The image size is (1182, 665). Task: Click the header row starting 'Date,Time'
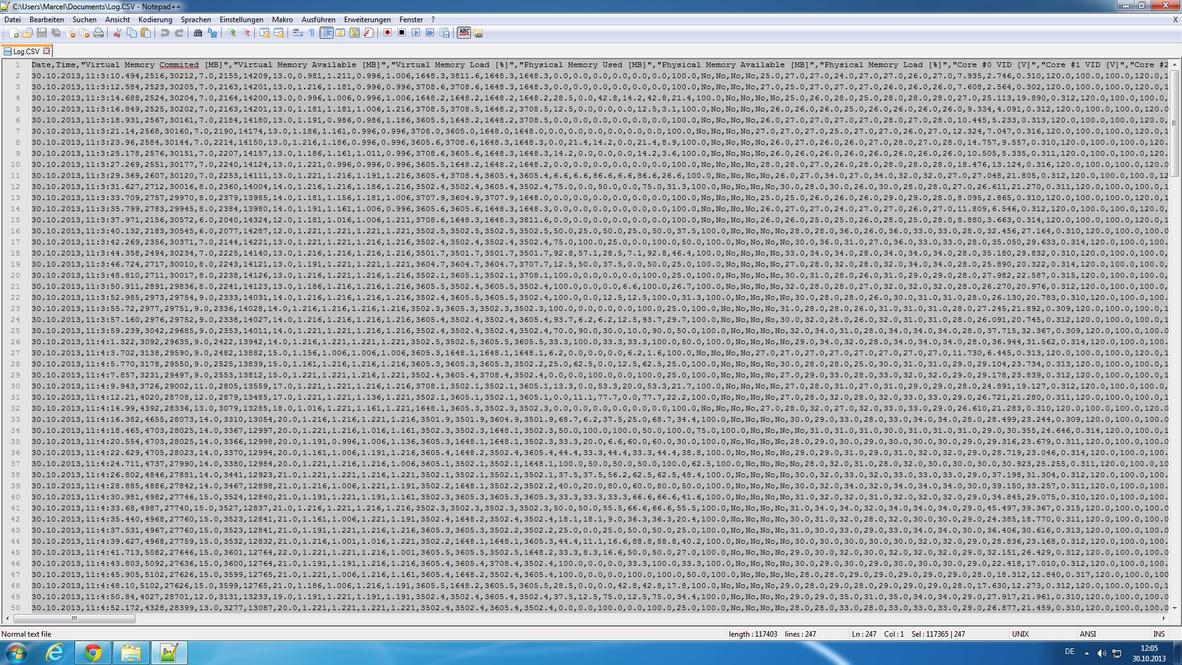[599, 65]
